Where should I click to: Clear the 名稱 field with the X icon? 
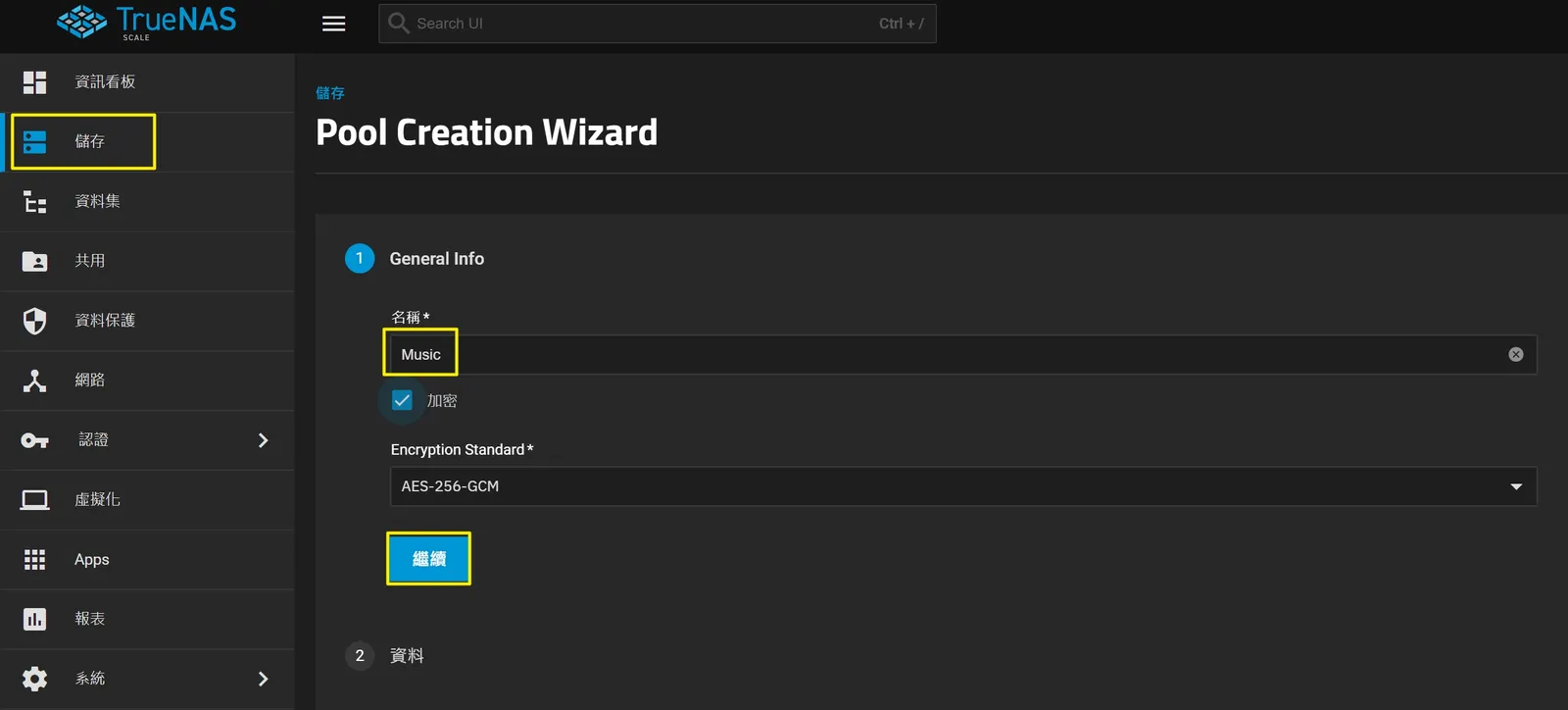(1516, 354)
